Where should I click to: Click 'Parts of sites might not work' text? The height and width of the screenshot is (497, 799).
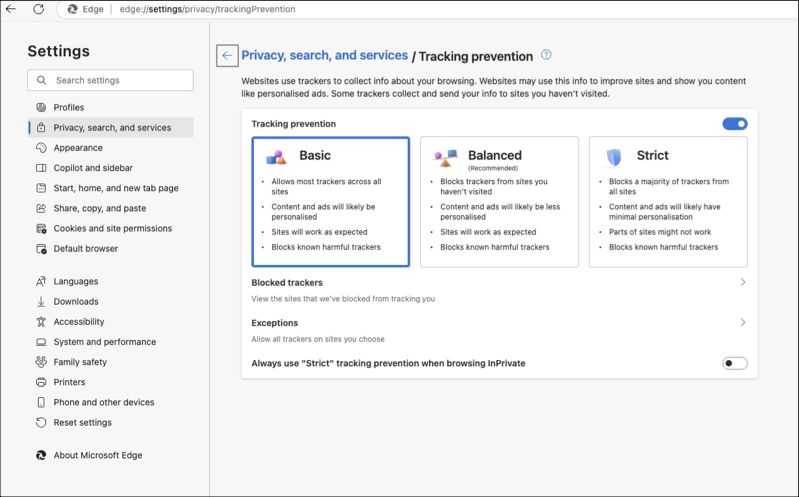click(660, 232)
